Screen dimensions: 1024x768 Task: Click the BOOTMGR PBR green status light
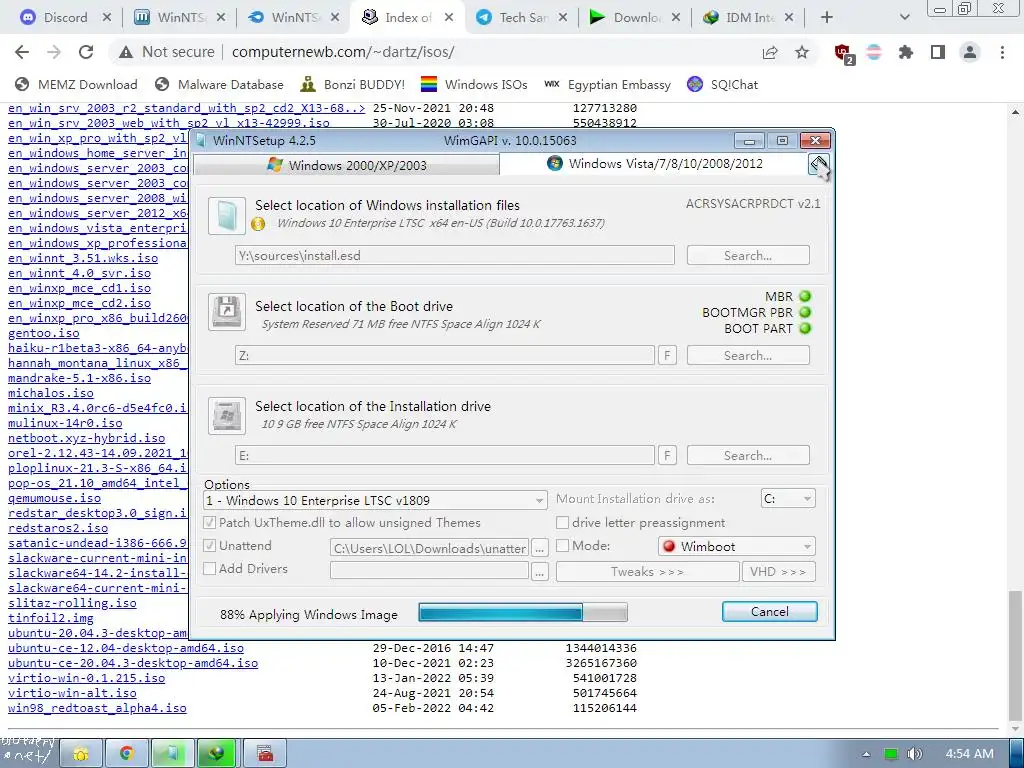(805, 312)
